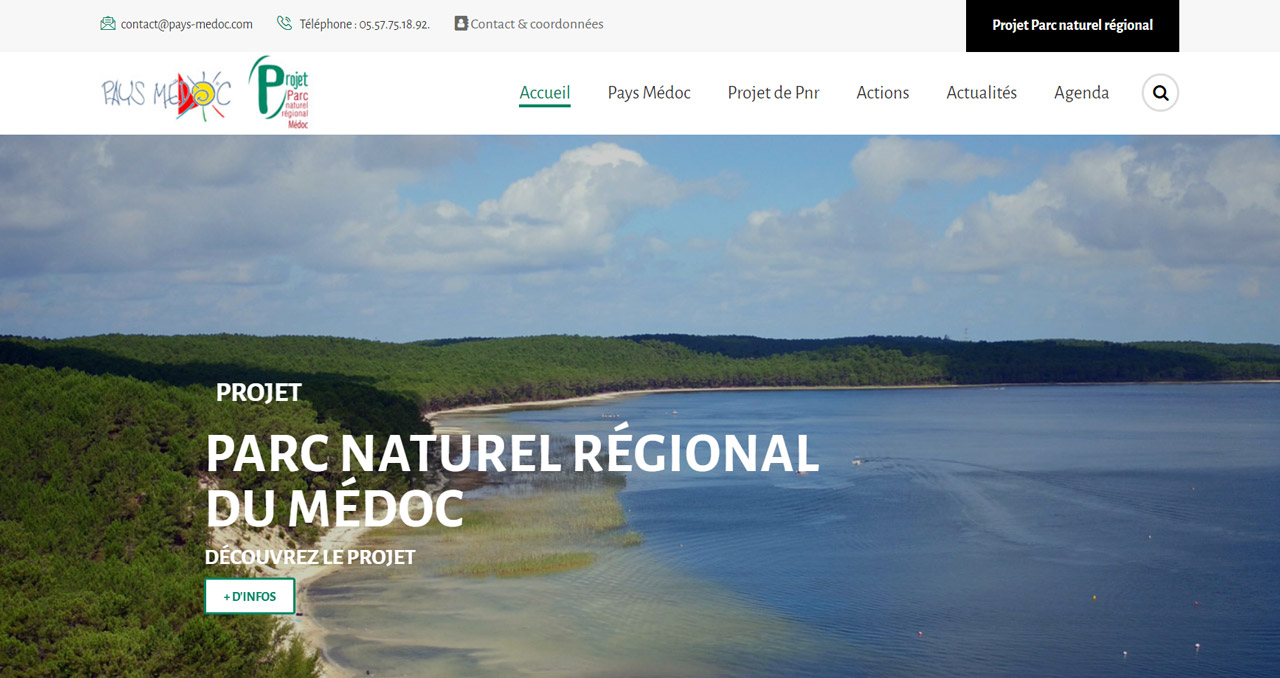Open the Actions menu
The image size is (1280, 678).
click(x=883, y=93)
